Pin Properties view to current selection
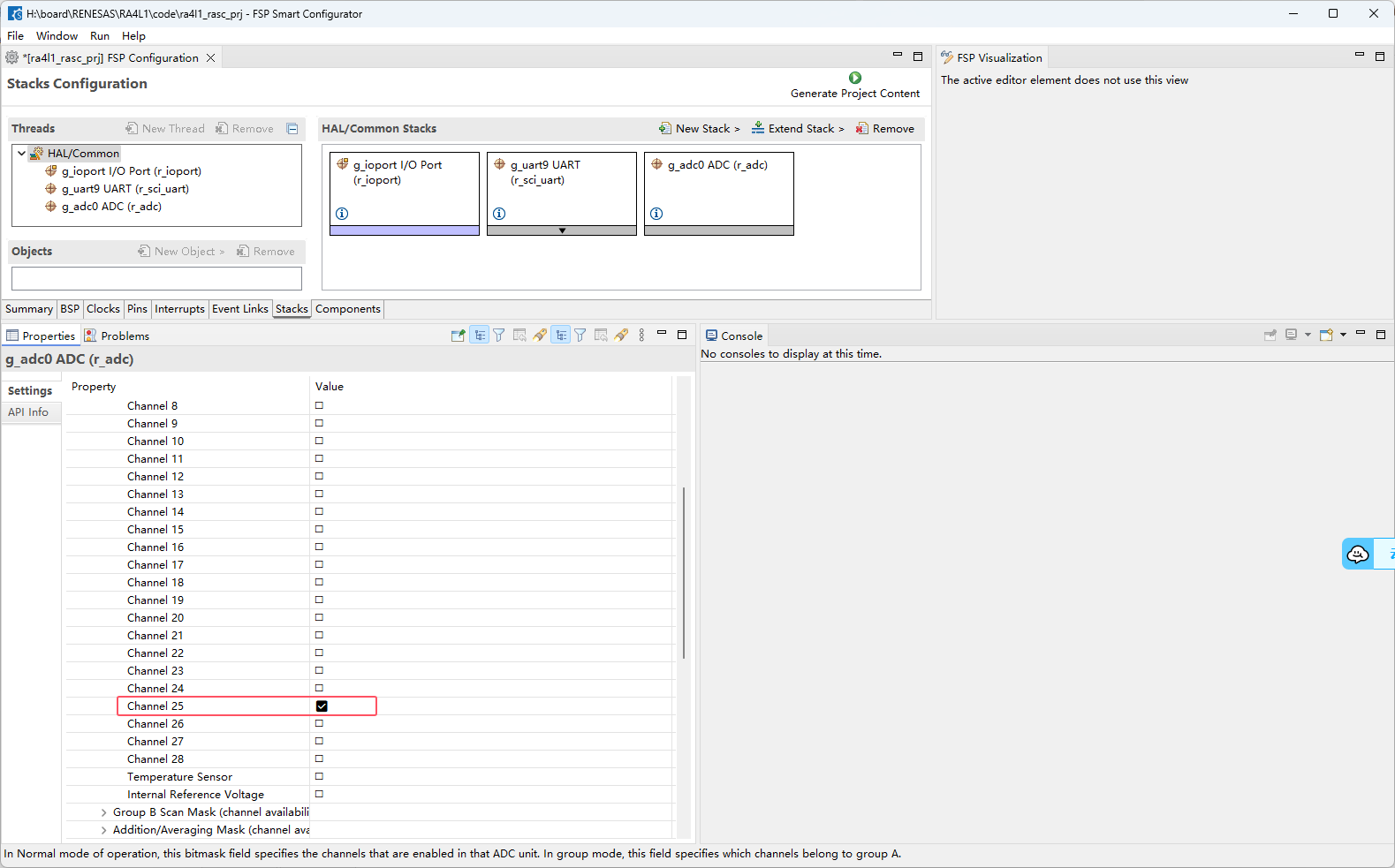 458,336
